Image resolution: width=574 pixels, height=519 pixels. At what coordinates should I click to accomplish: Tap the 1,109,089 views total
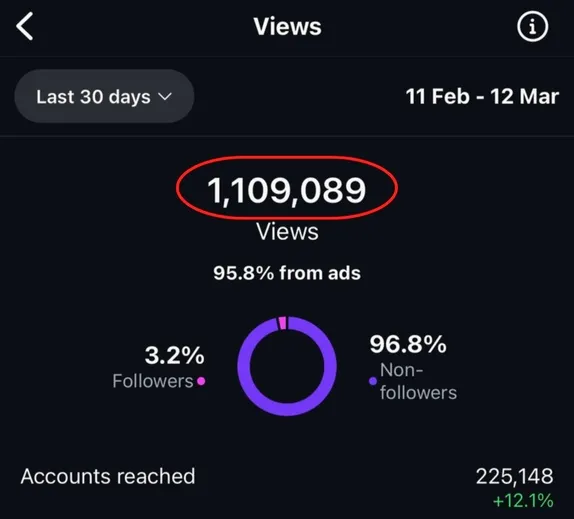(x=287, y=190)
